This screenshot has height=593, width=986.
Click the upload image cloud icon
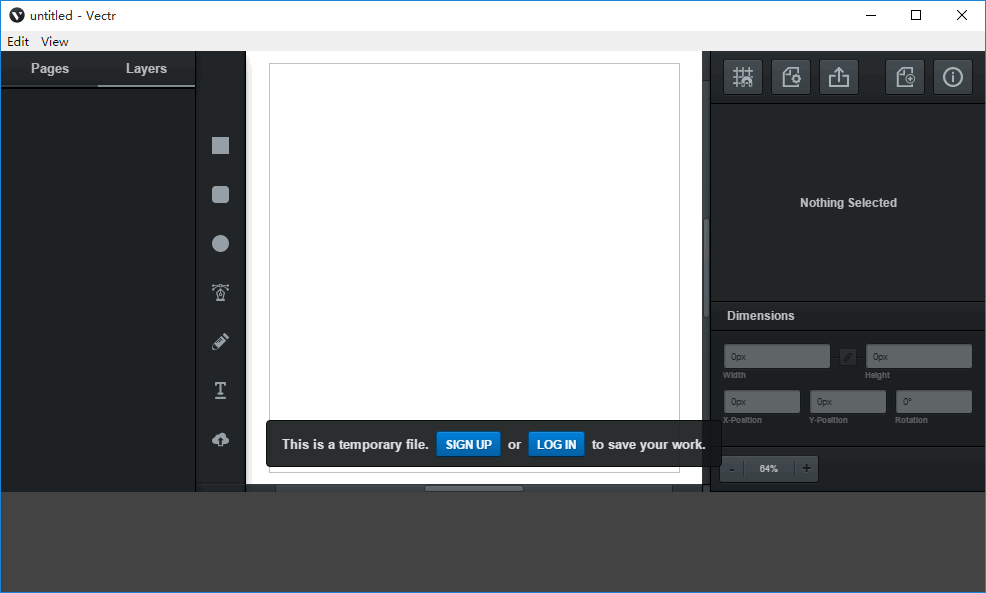point(220,440)
